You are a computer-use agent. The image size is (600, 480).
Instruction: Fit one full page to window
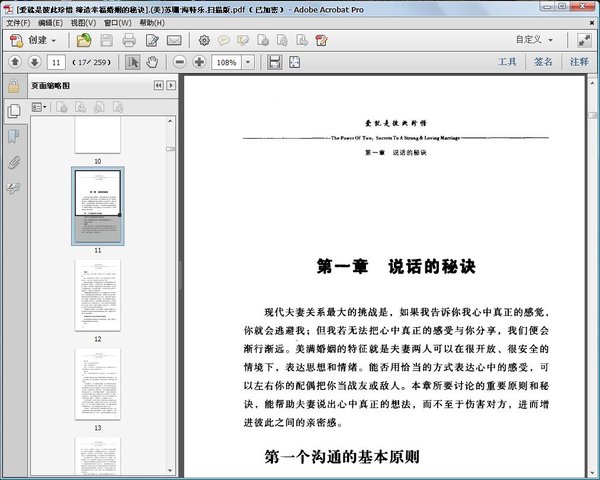point(295,62)
